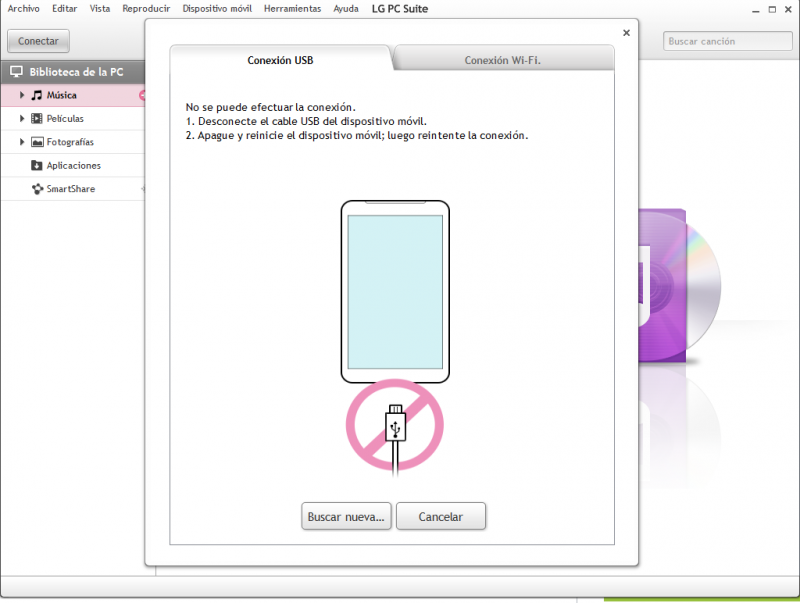Viewport: 800px width, 603px height.
Task: Open the Herramientas menu
Action: point(293,9)
